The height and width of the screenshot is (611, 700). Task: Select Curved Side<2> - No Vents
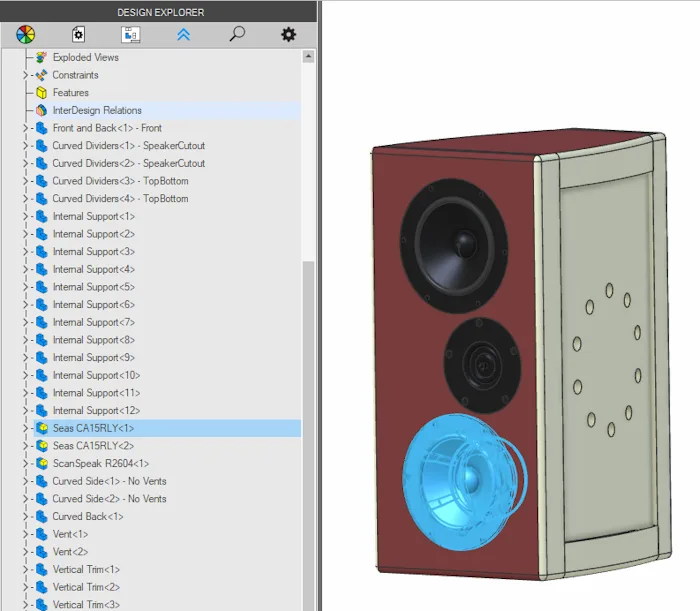tap(109, 499)
